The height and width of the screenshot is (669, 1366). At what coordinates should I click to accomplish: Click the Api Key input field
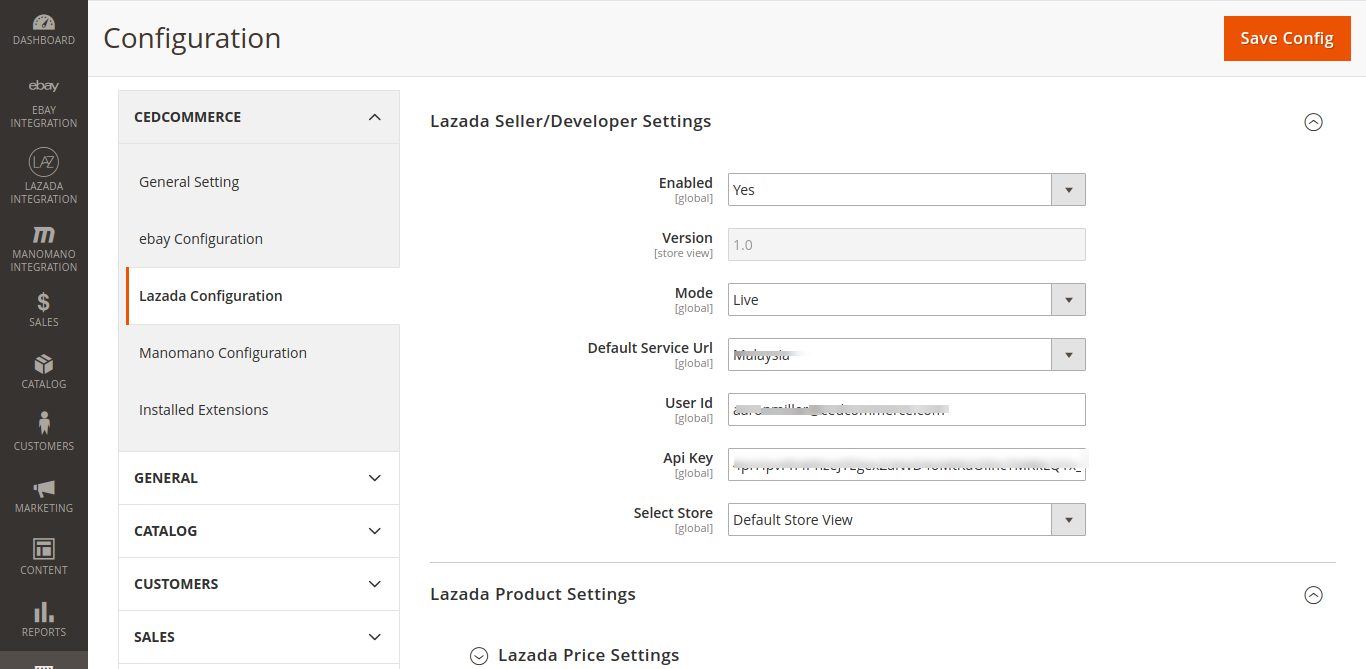coord(906,465)
